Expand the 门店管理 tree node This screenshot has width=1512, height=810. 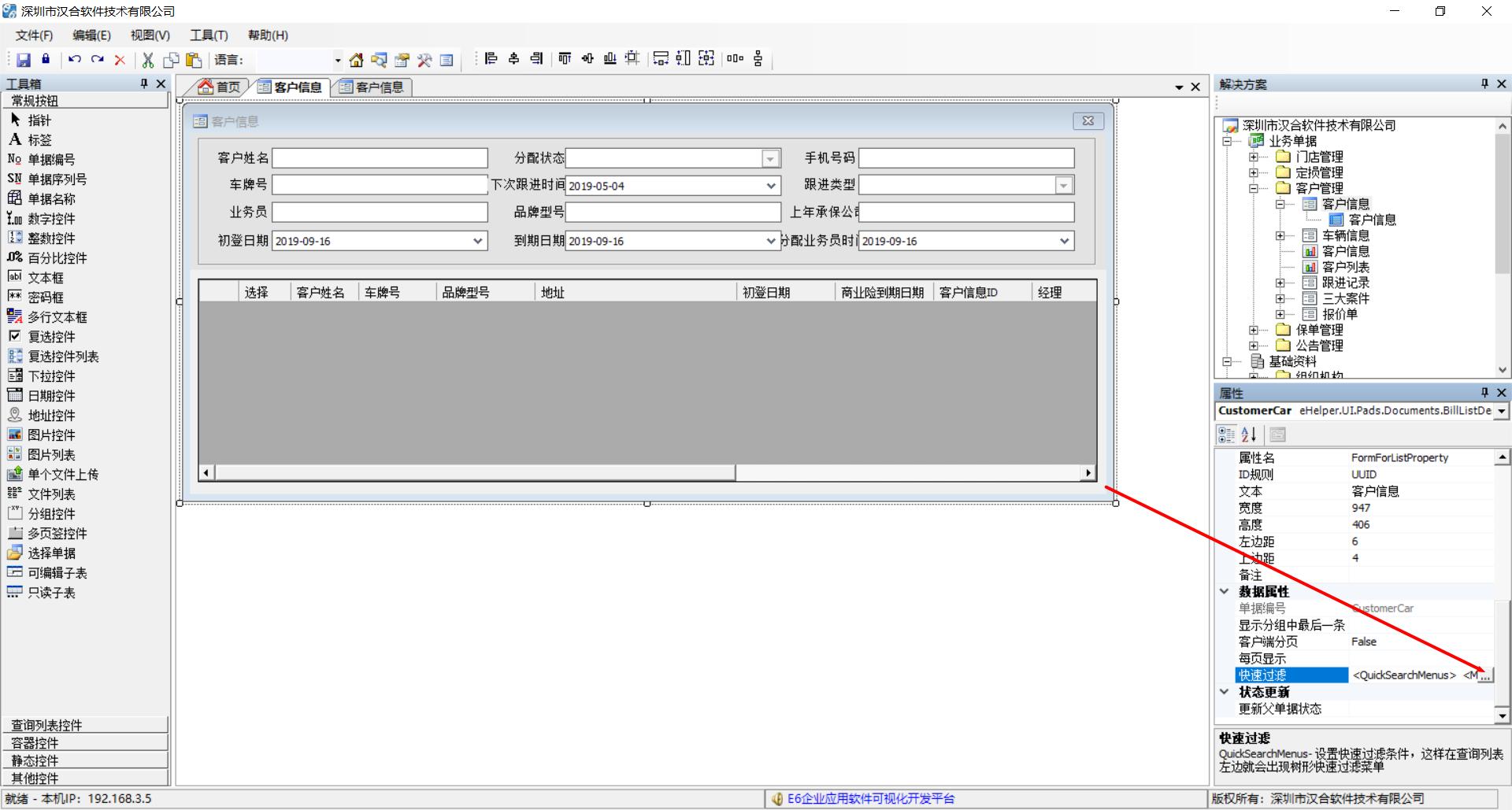click(1253, 157)
